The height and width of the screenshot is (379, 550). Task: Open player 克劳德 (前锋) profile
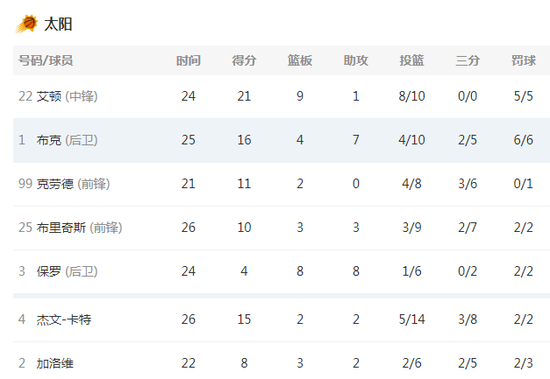(x=73, y=184)
